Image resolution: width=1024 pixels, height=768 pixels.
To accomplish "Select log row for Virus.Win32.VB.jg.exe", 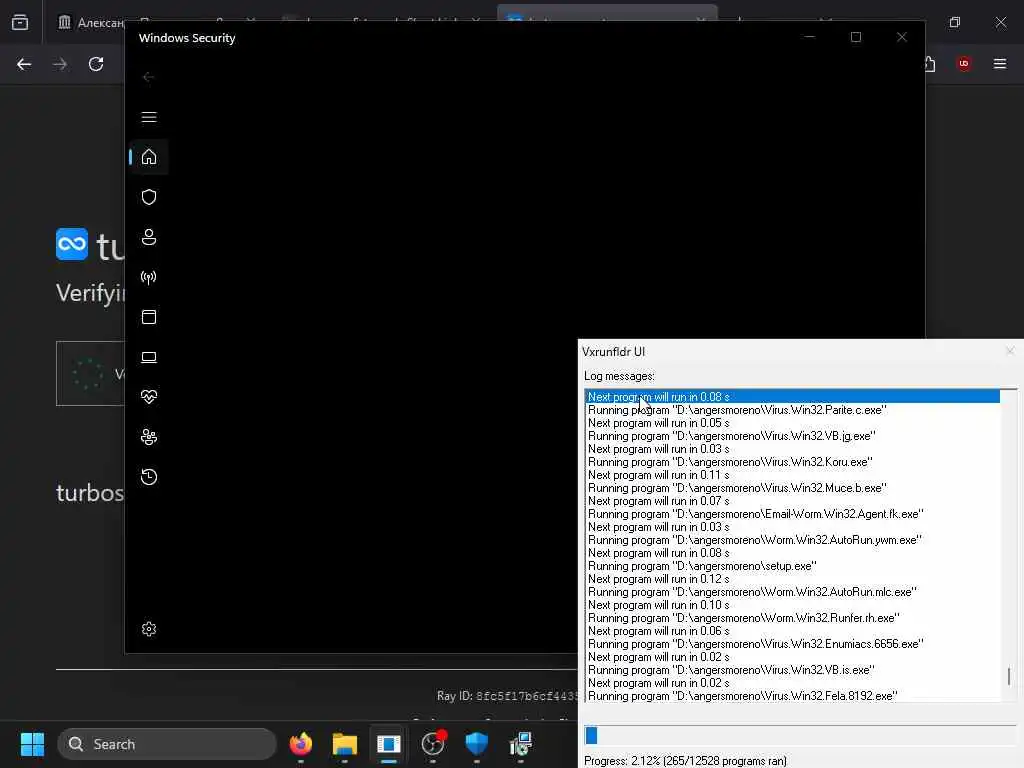I will 793,436.
